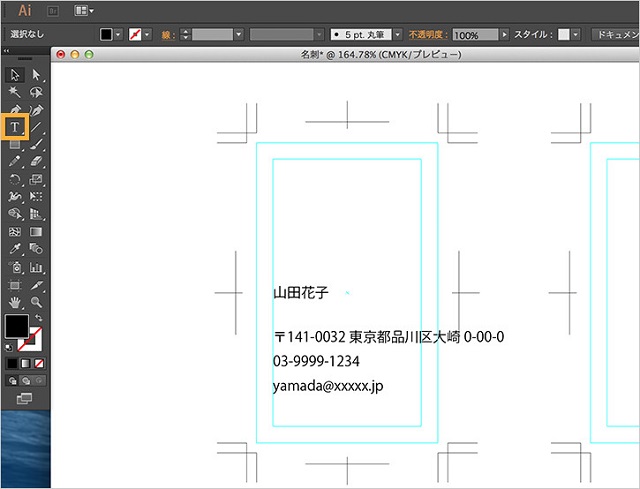The width and height of the screenshot is (640, 489).
Task: Select the black arrow Selection tool
Action: pos(15,74)
